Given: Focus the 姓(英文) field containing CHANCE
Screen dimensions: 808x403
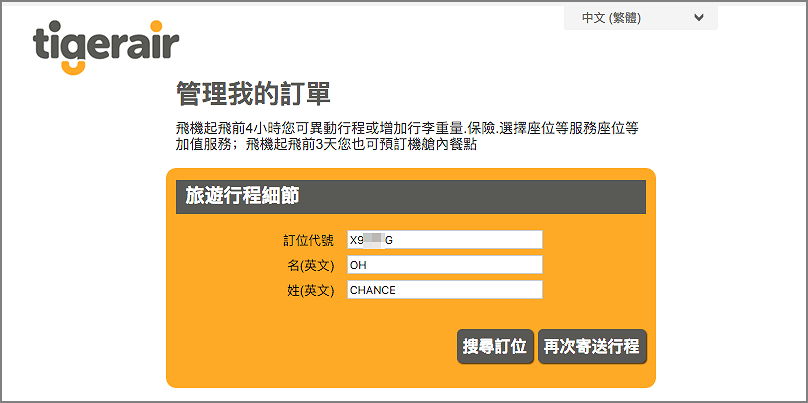Looking at the screenshot, I should tap(444, 290).
